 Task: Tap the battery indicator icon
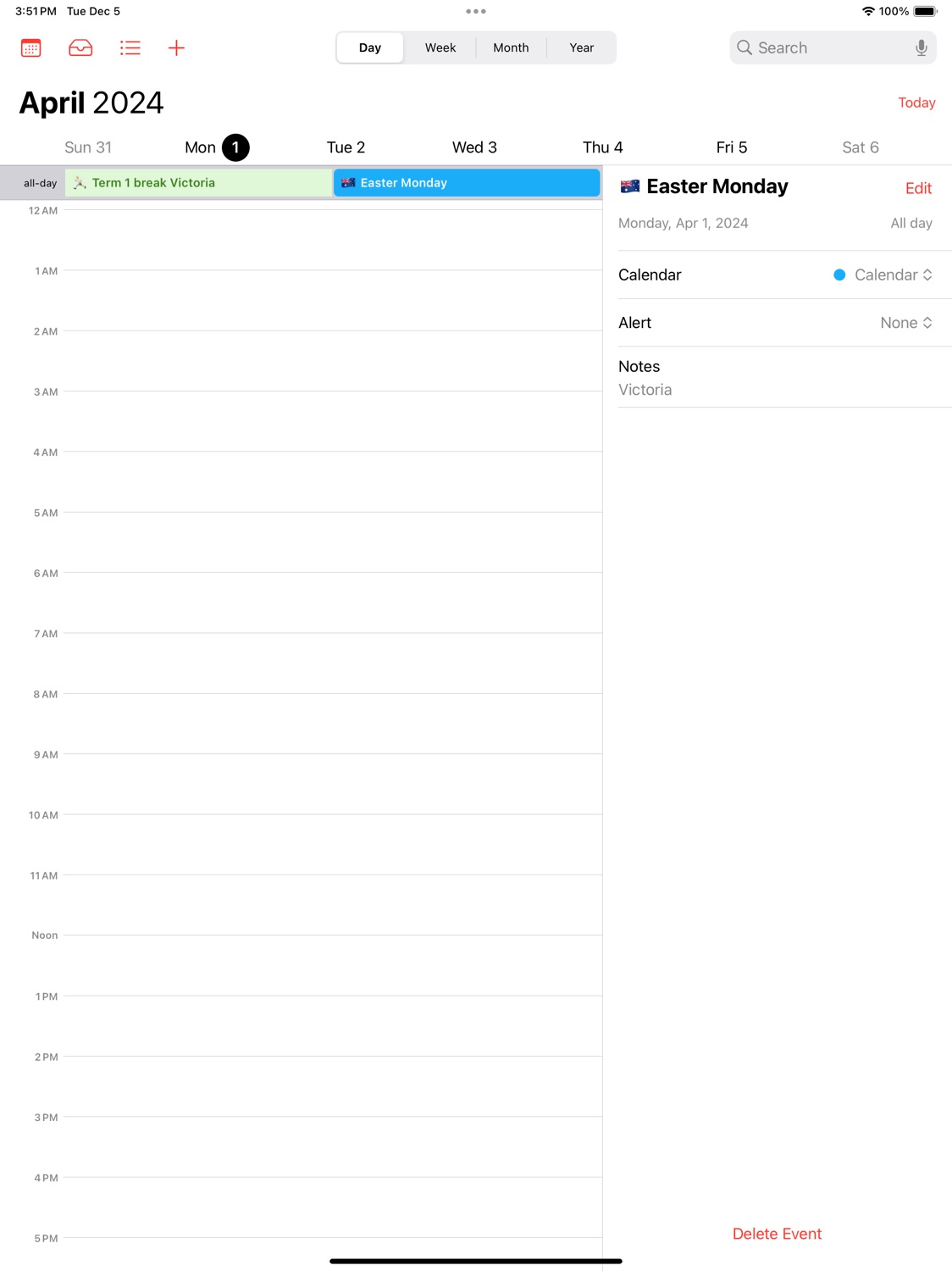925,11
